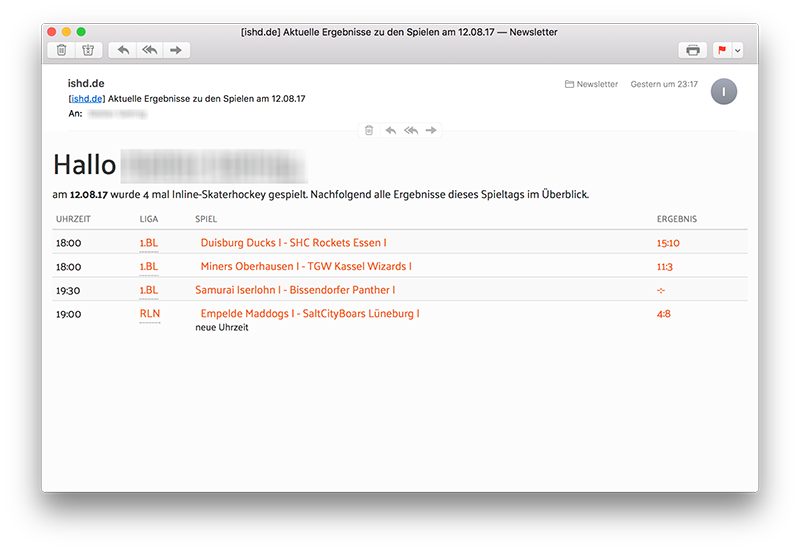Click the "Gestern um 23:17" timestamp
Image resolution: width=800 pixels, height=551 pixels.
point(664,84)
